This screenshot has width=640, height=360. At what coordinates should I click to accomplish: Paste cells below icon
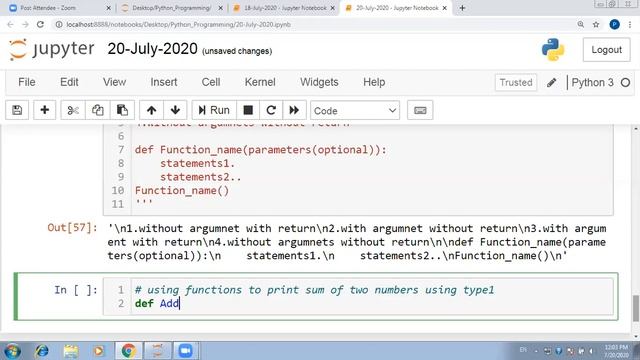(x=122, y=110)
